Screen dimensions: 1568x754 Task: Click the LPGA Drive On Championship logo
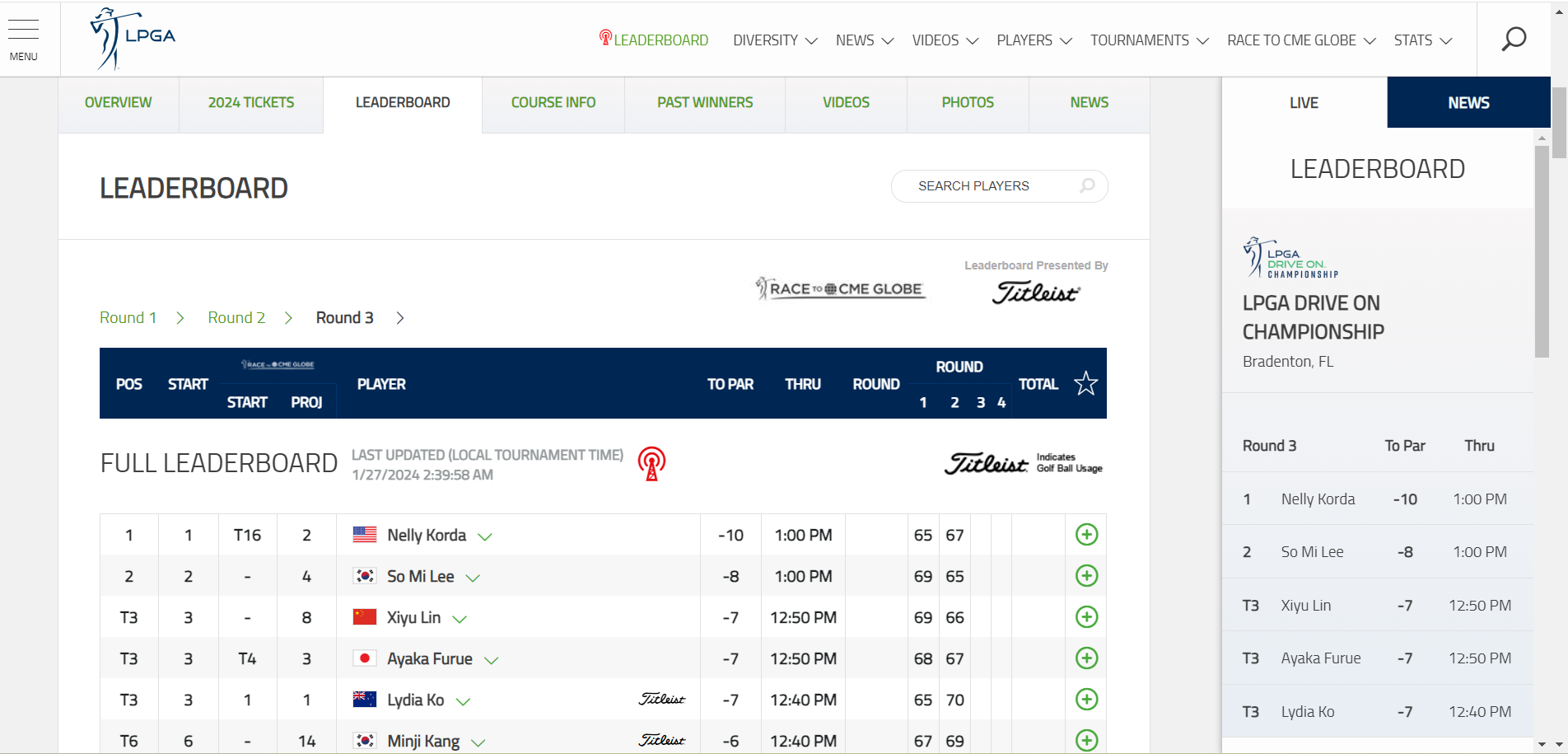tap(1290, 257)
